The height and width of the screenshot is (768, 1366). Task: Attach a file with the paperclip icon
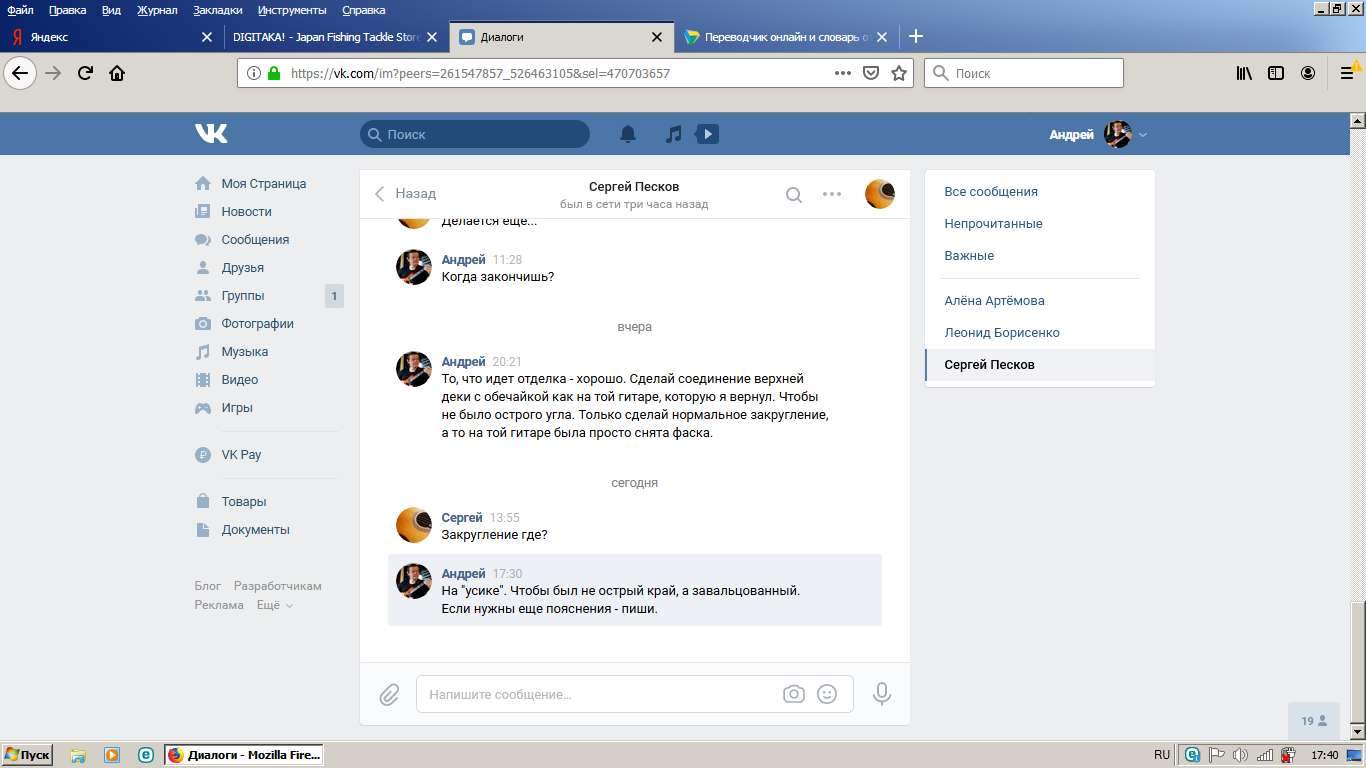389,694
